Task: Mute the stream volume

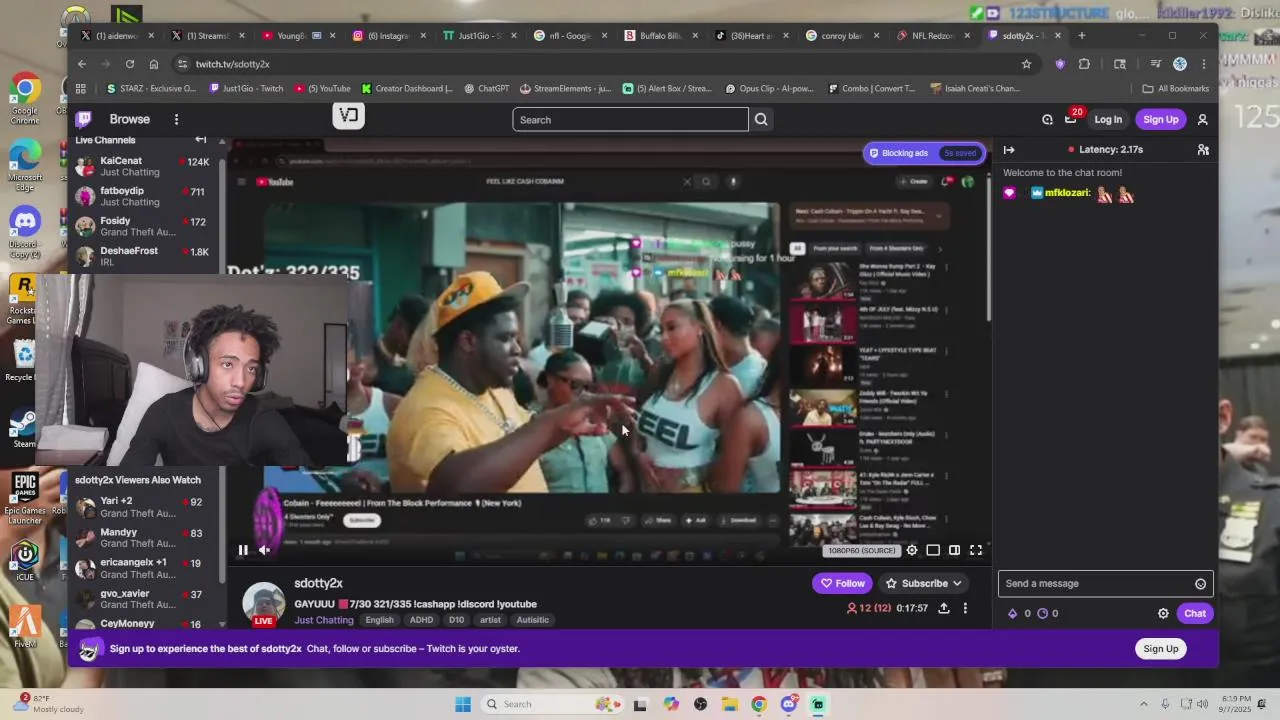Action: click(264, 550)
